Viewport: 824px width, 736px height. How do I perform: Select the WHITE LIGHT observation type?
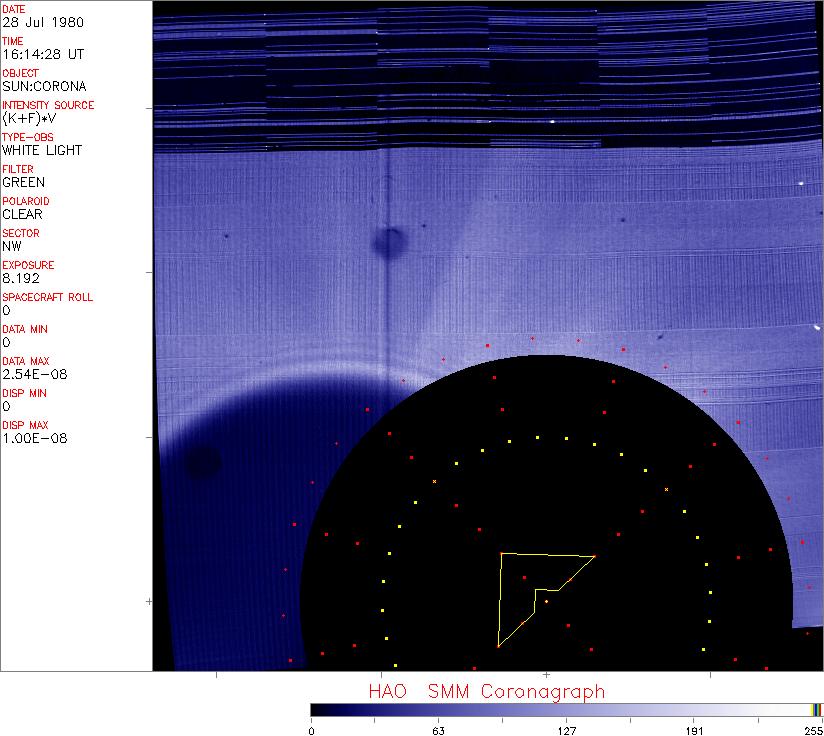click(x=42, y=150)
